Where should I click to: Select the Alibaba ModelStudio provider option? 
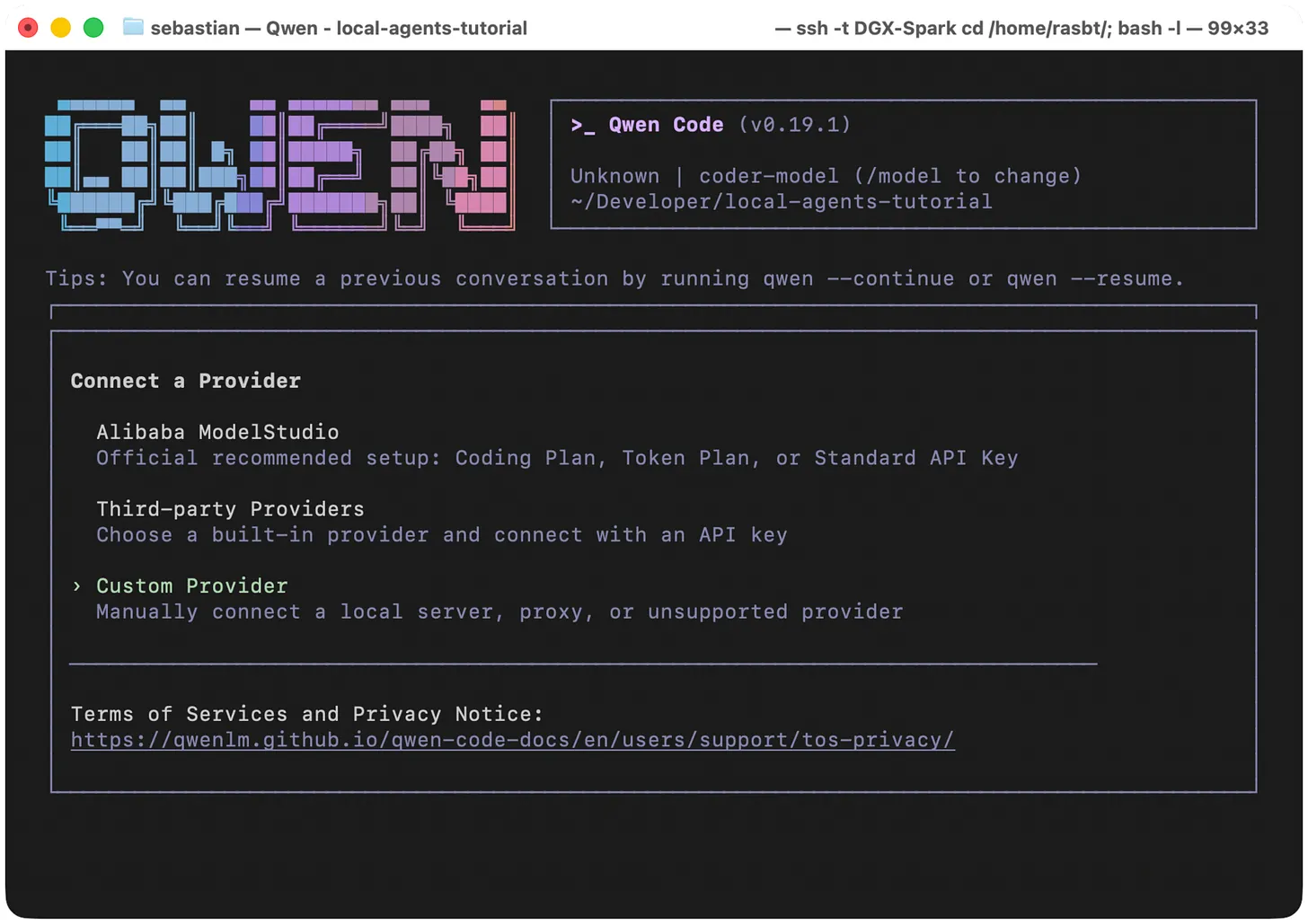click(x=217, y=432)
